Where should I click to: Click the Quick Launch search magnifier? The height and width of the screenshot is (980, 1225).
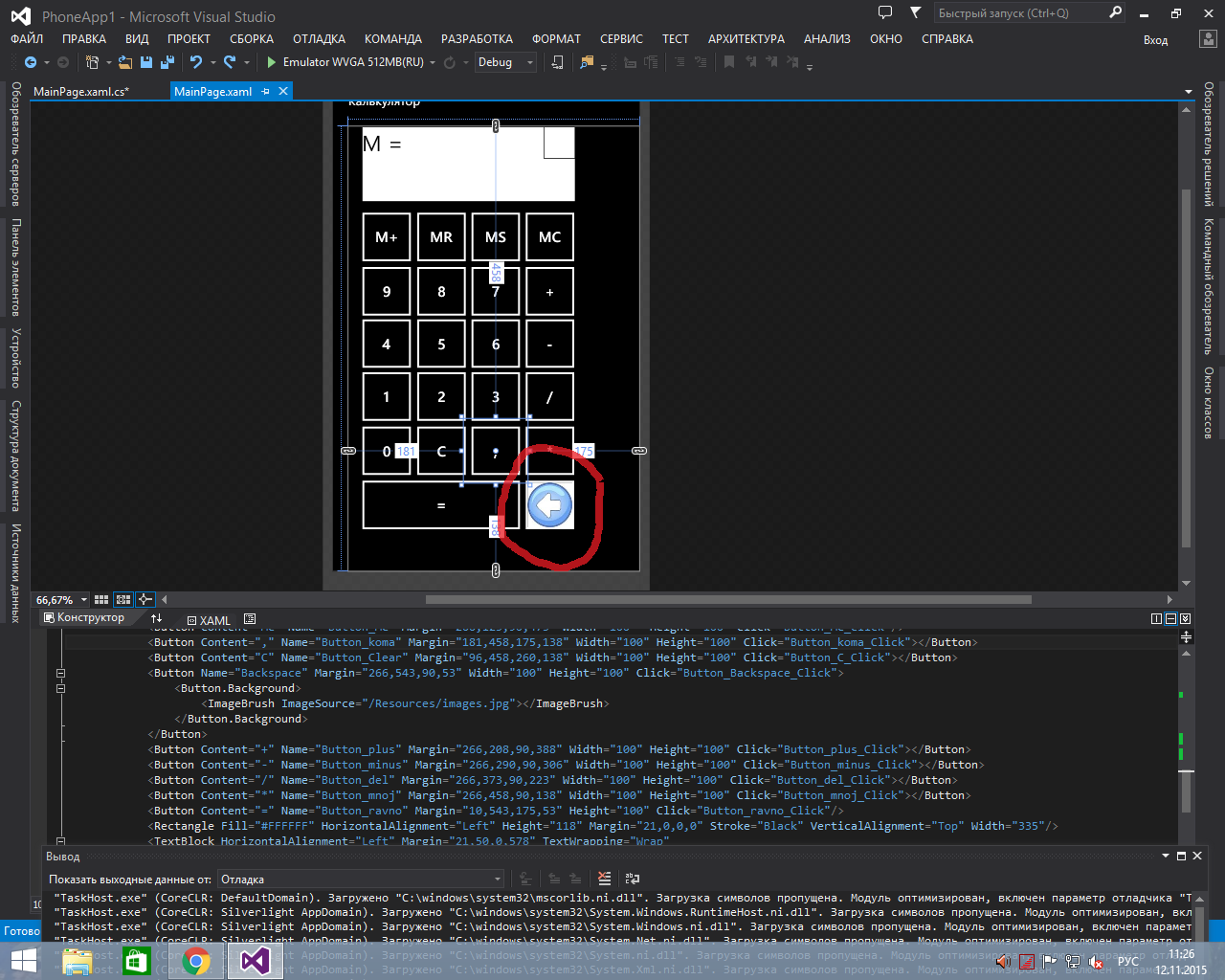[x=1115, y=12]
